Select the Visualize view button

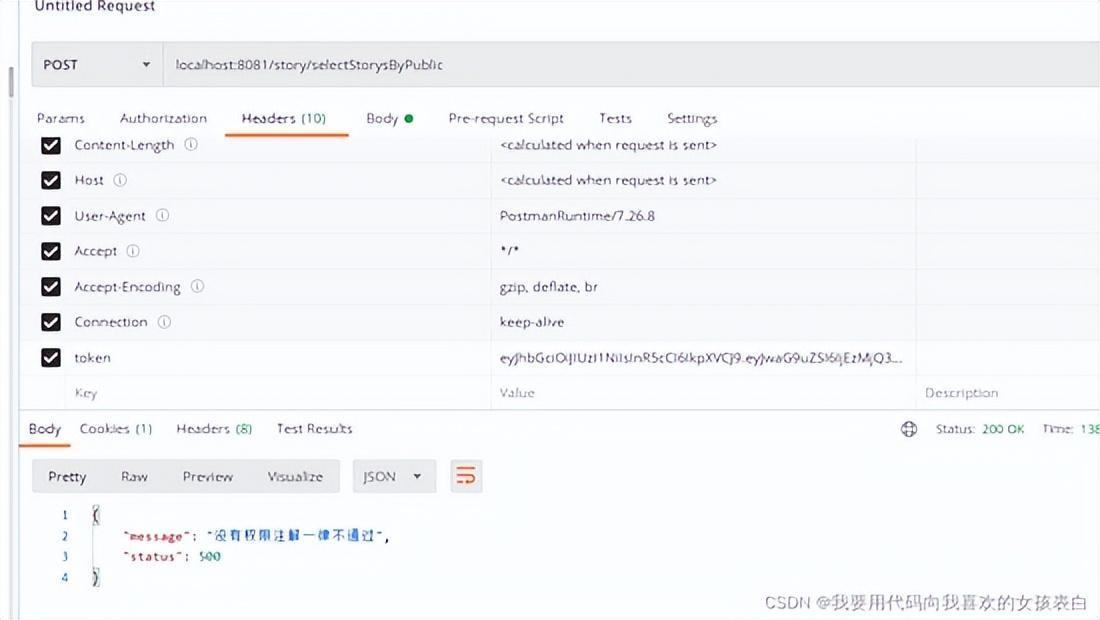pyautogui.click(x=295, y=477)
